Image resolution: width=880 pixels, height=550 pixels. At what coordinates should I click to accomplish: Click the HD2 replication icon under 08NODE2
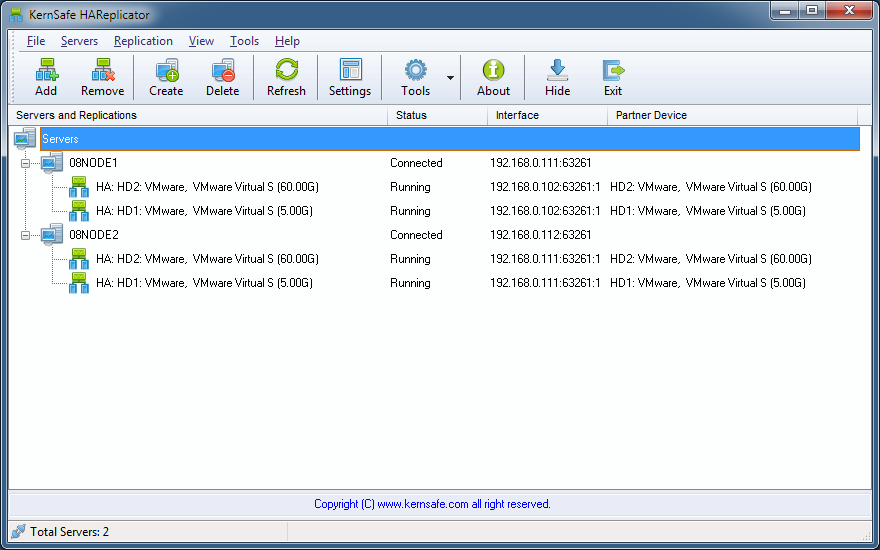pyautogui.click(x=79, y=259)
